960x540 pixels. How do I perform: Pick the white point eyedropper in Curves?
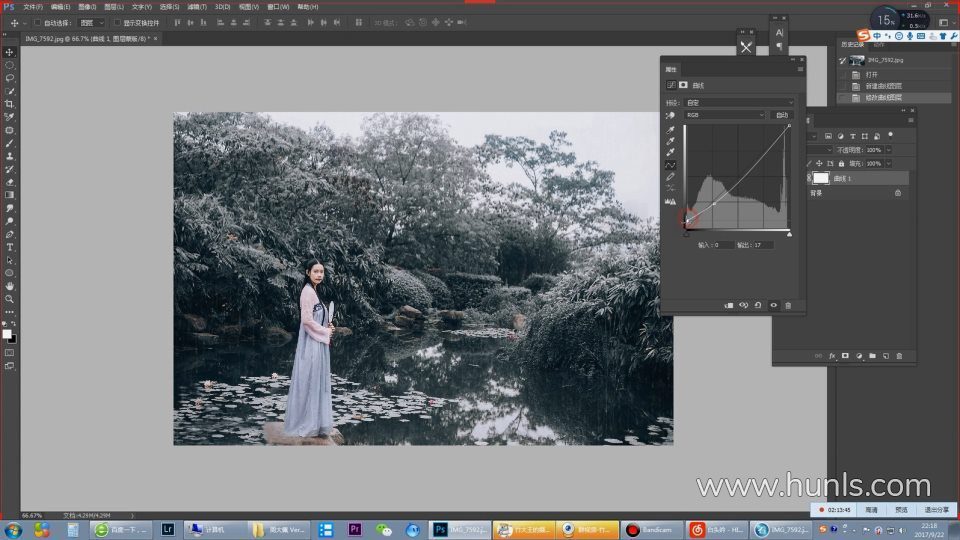(x=670, y=153)
